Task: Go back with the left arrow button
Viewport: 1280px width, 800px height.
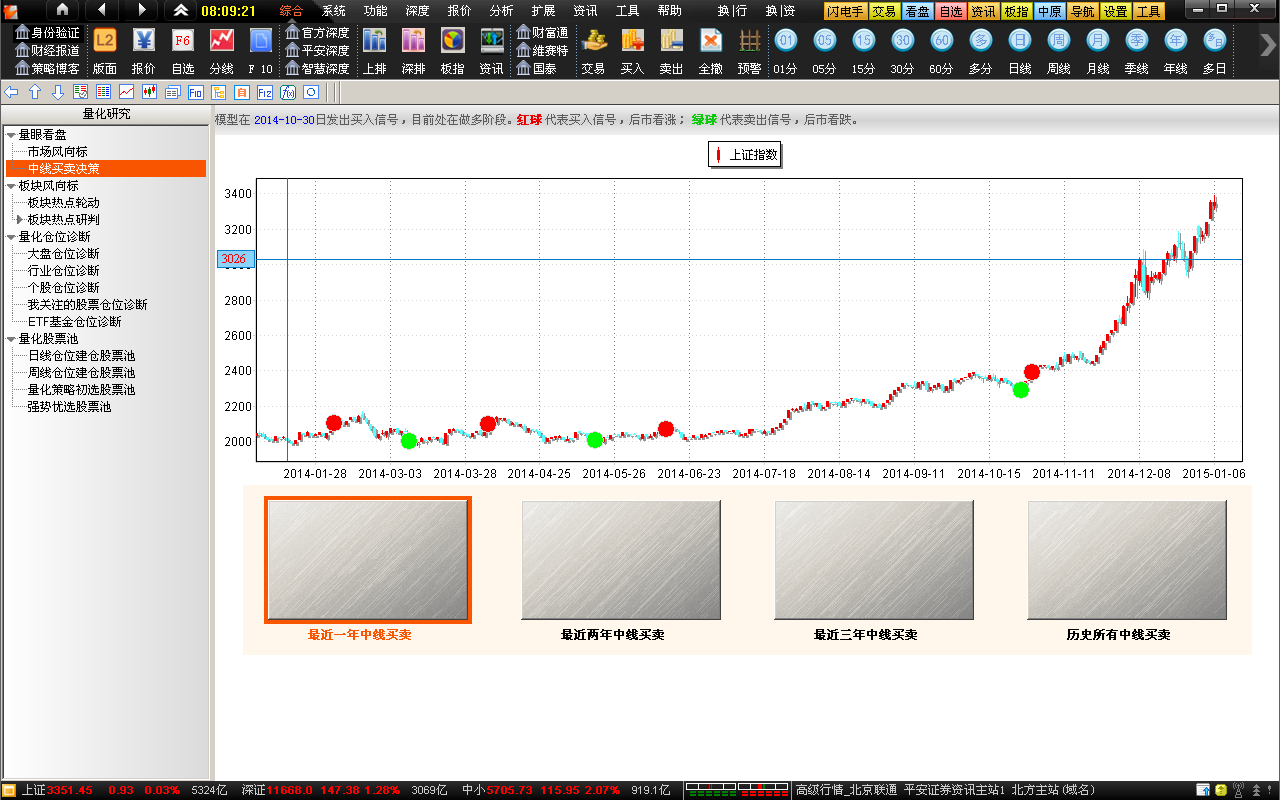Action: coord(102,10)
